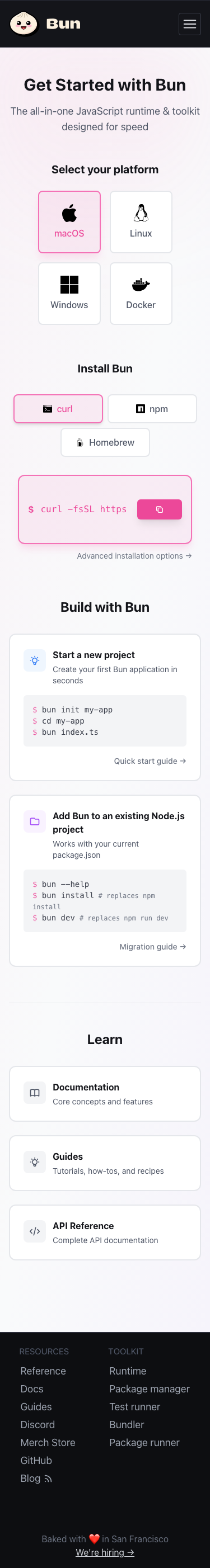Open Docs link in footer
210x1568 pixels.
(32, 1388)
